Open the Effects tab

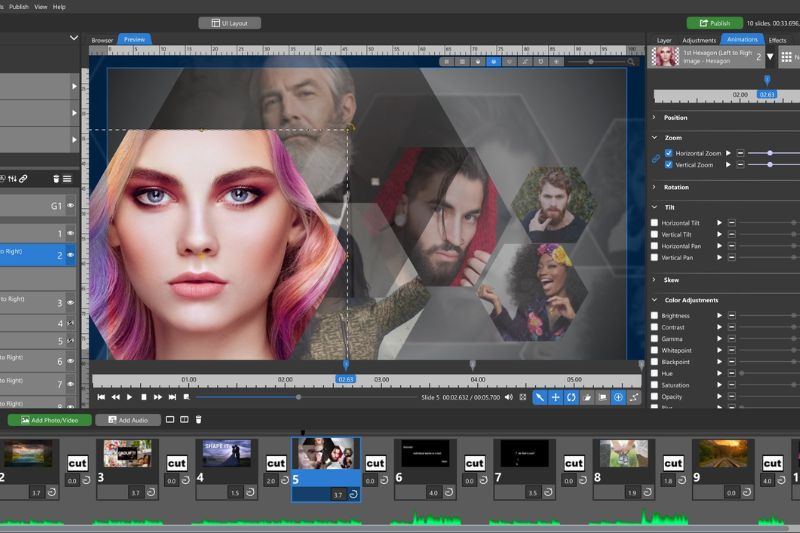click(x=778, y=40)
